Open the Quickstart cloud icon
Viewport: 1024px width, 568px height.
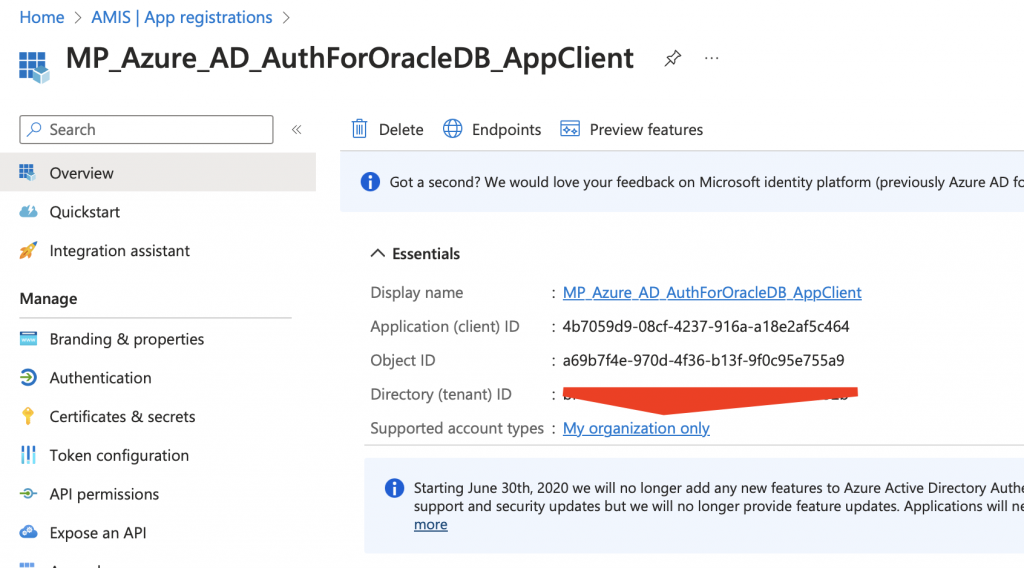pyautogui.click(x=29, y=212)
